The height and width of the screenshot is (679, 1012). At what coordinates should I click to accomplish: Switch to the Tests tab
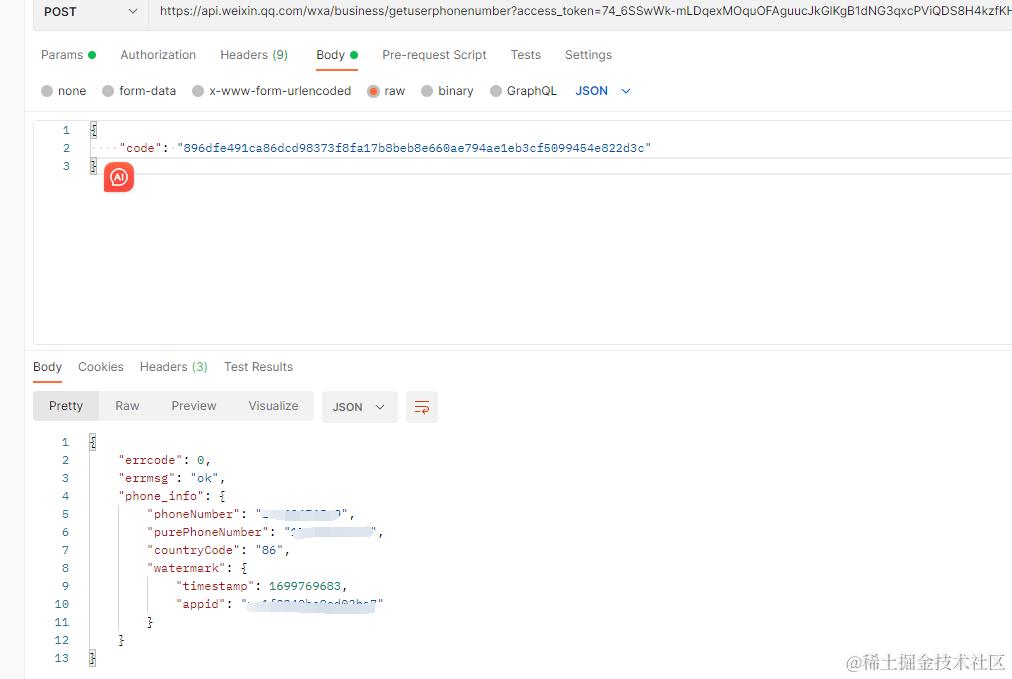[x=525, y=55]
